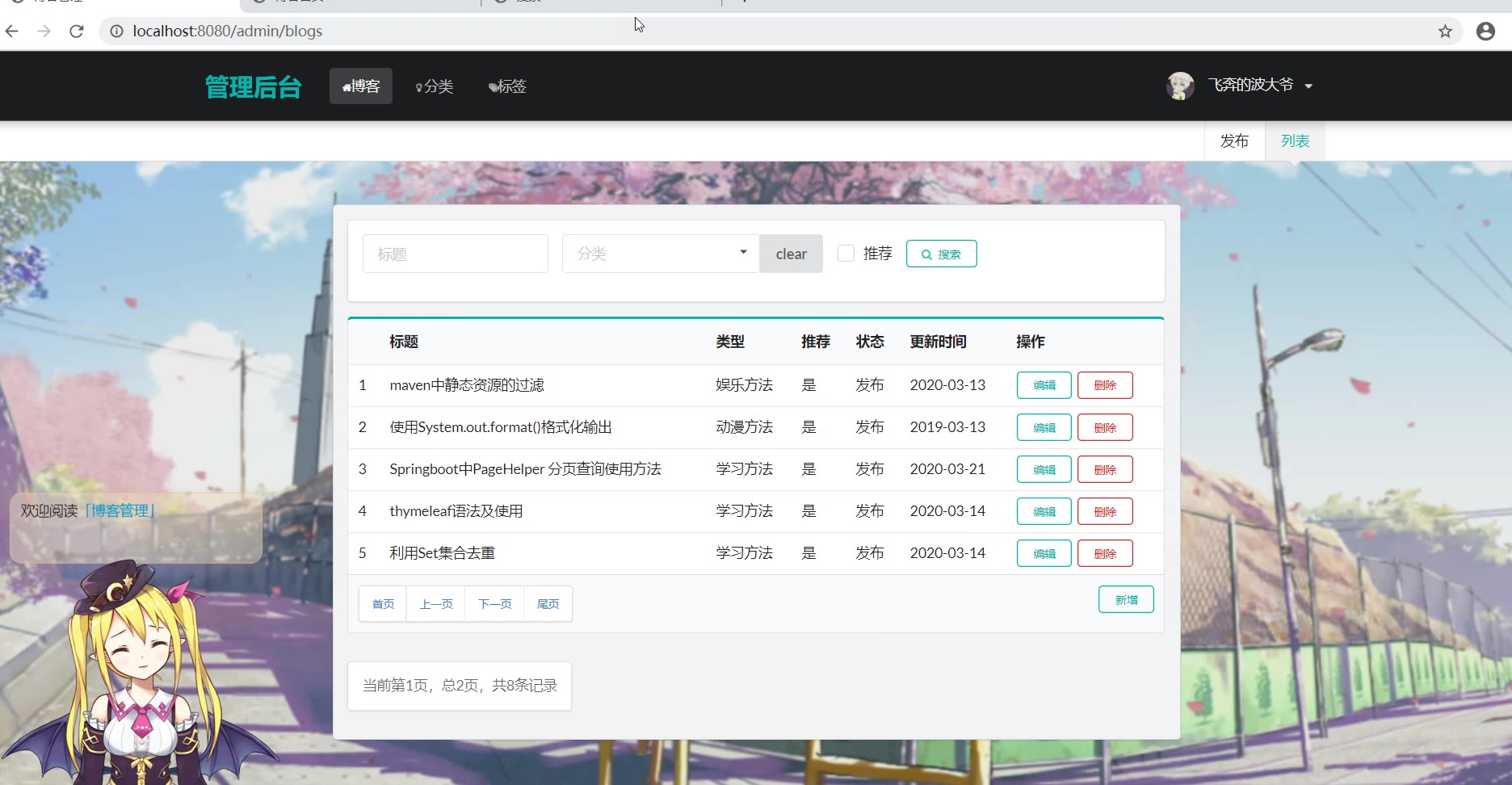Switch to the 列表 tab
The image size is (1512, 785).
click(1295, 141)
